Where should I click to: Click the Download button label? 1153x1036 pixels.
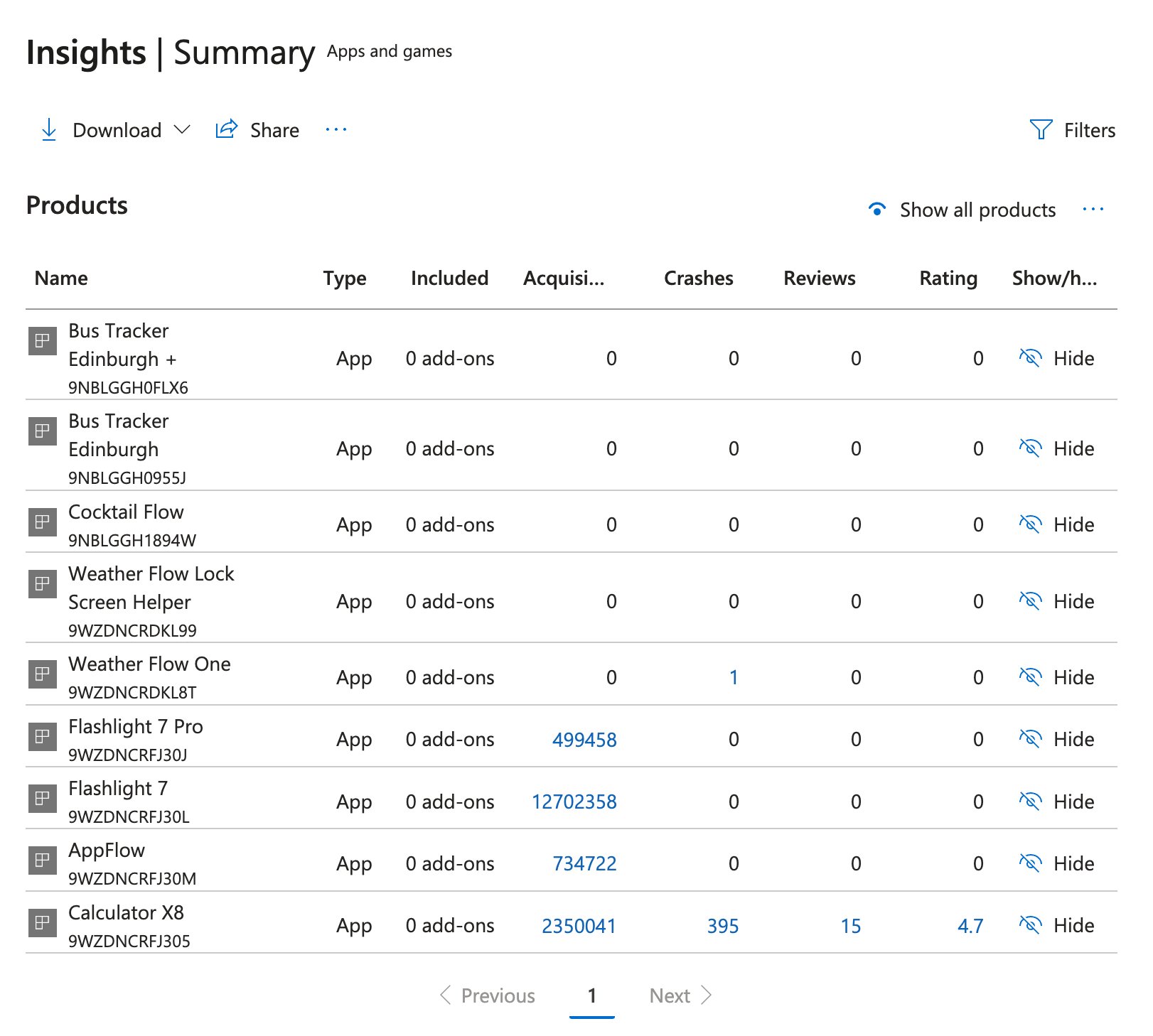coord(117,131)
